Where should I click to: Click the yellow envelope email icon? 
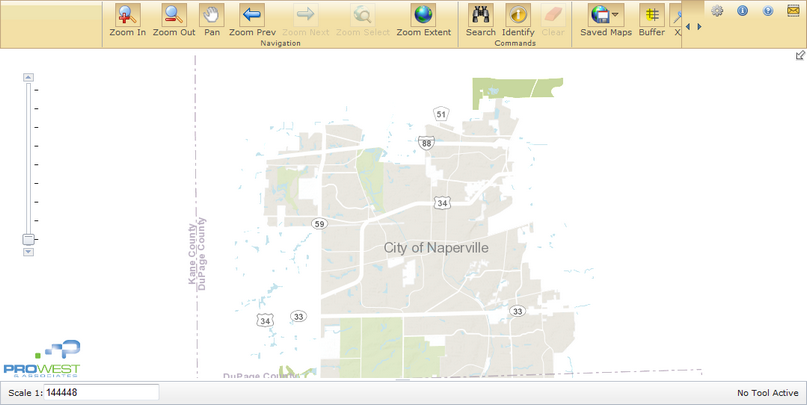click(x=793, y=10)
